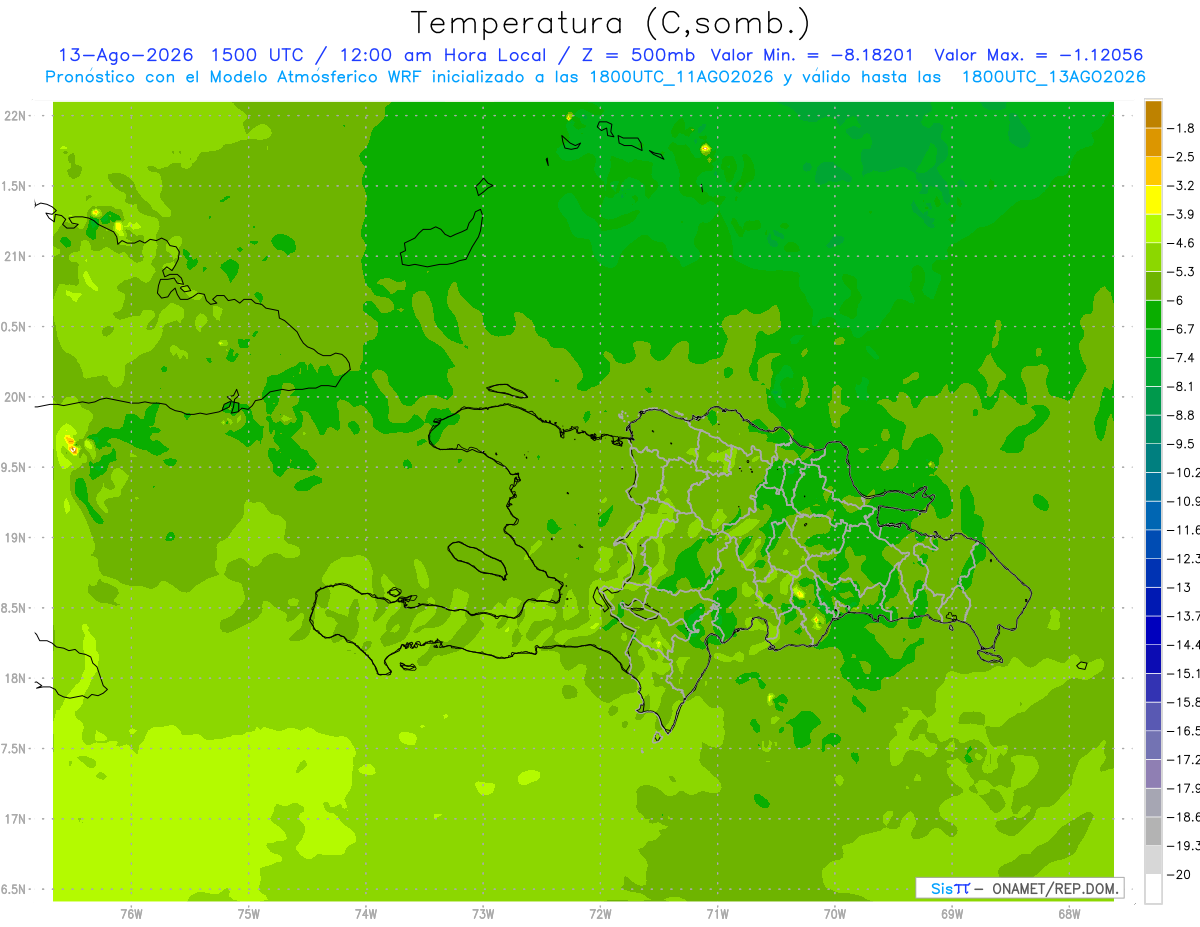This screenshot has height=927, width=1200.
Task: Click the legend value '-7.4'
Action: [x=1181, y=358]
